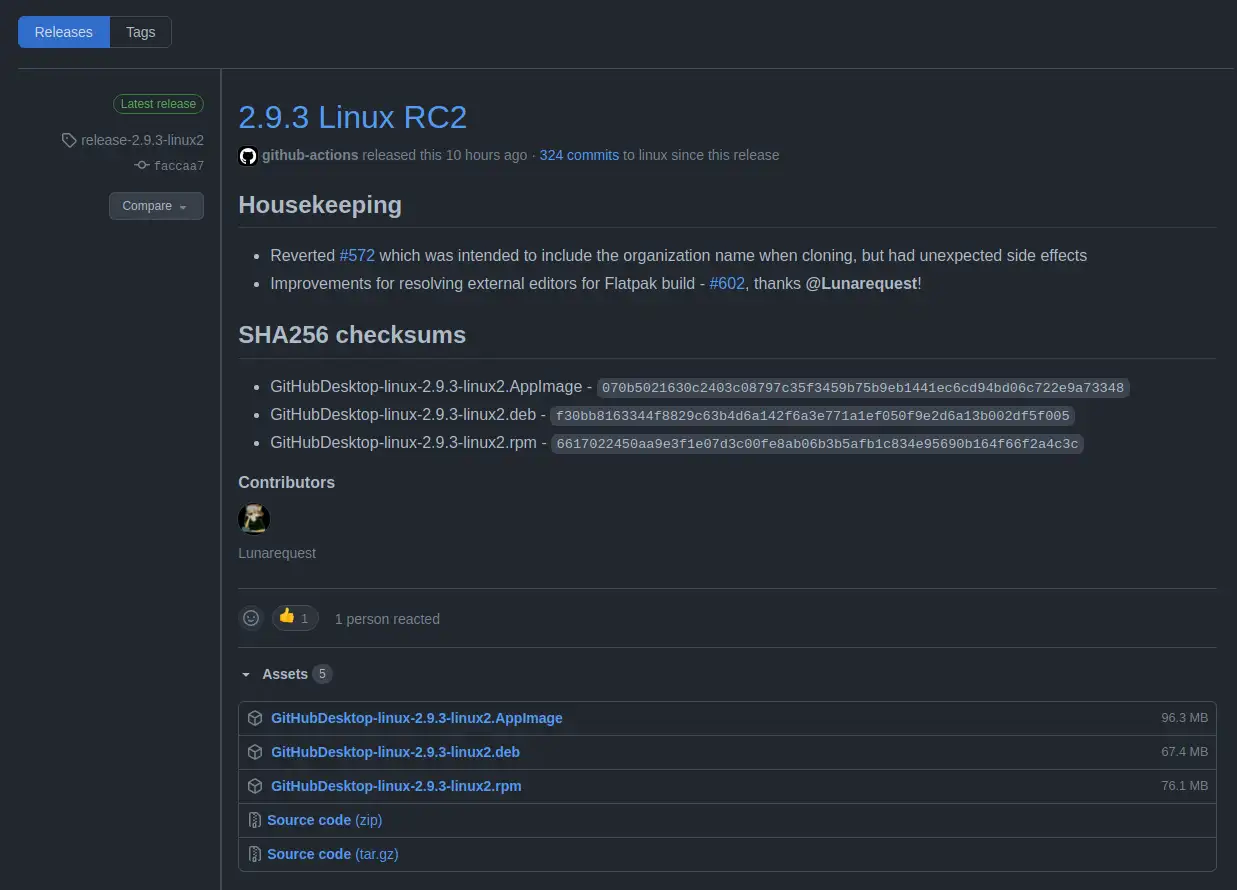Click file icon beside Source code (tar.gz)
The image size is (1237, 890).
coord(255,854)
